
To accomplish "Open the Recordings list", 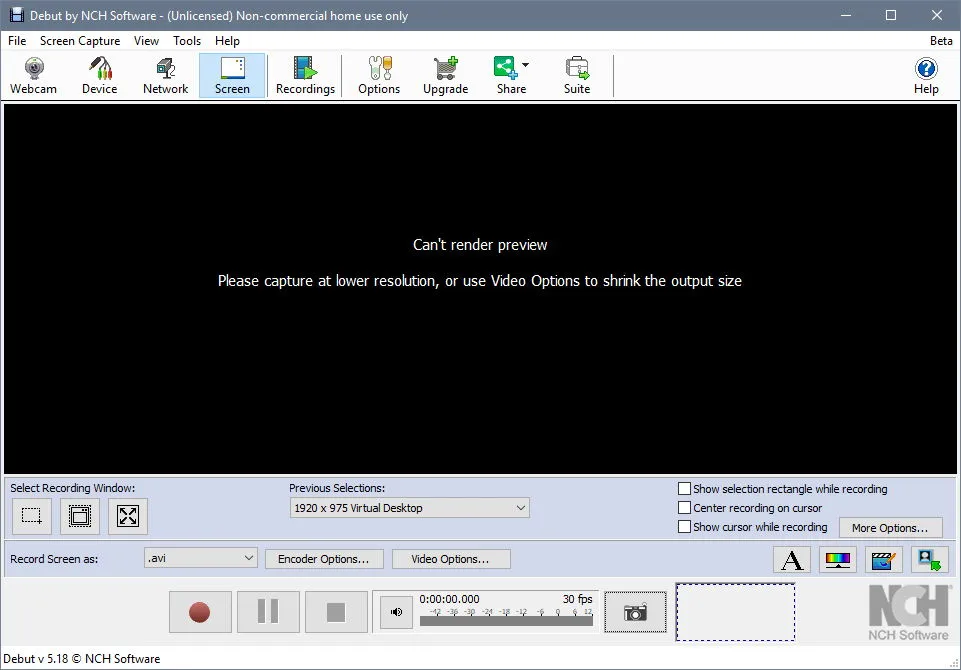I will point(305,75).
